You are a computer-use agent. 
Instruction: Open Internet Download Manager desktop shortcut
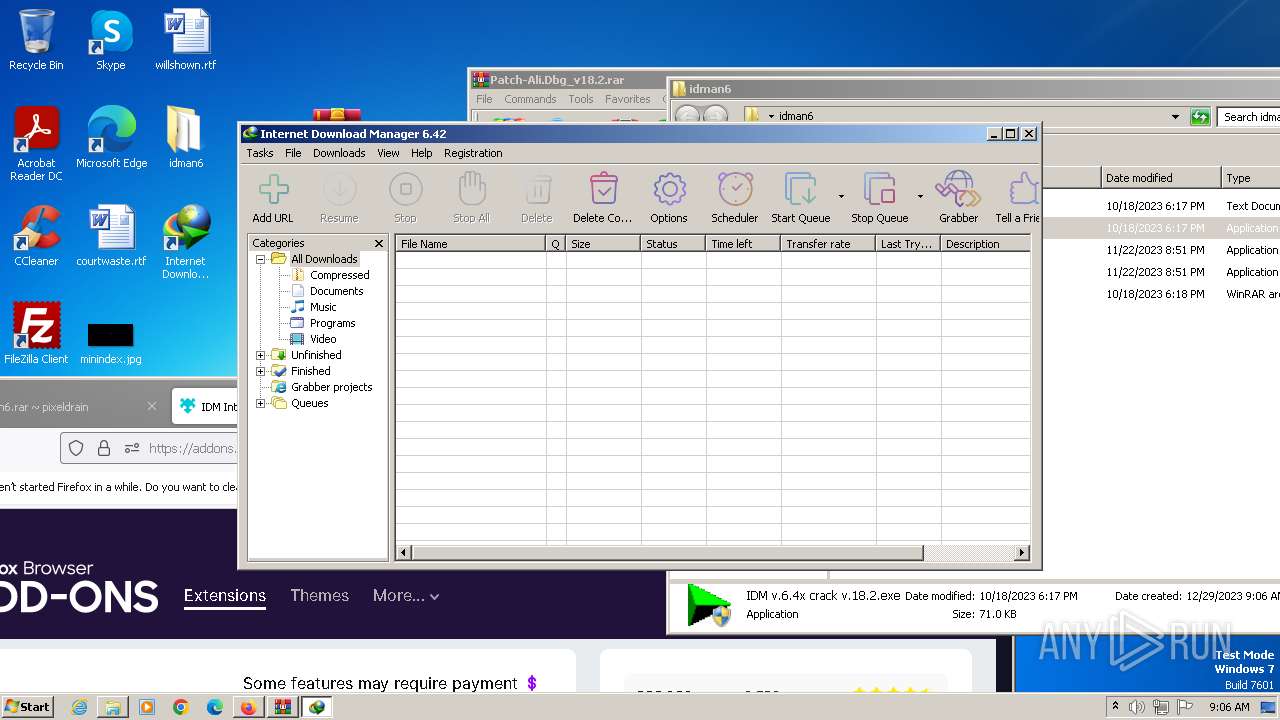(185, 242)
